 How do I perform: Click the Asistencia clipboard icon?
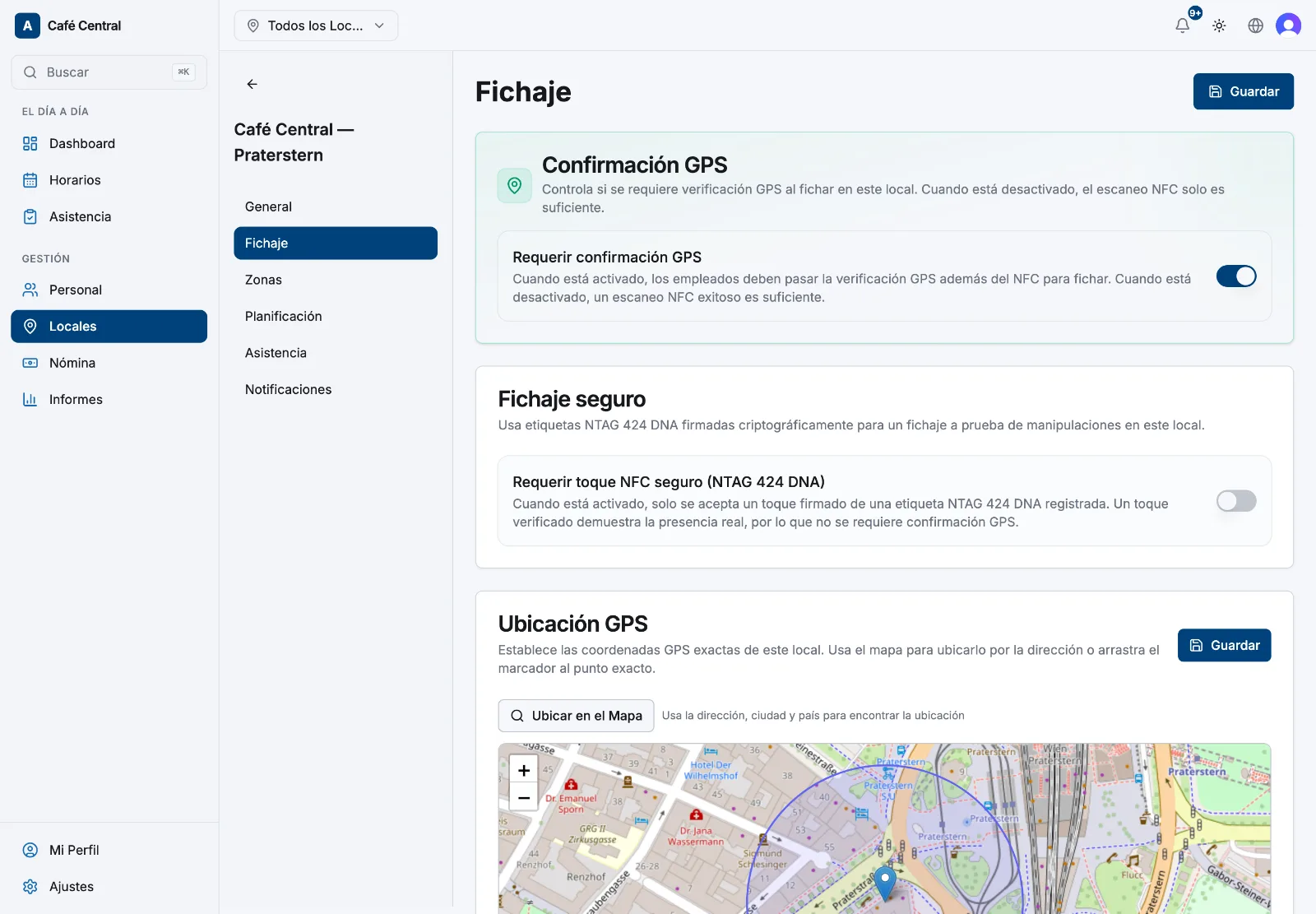tap(30, 216)
